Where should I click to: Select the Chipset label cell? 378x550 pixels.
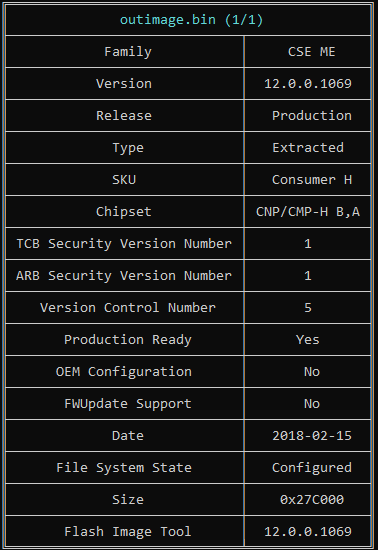(x=124, y=212)
